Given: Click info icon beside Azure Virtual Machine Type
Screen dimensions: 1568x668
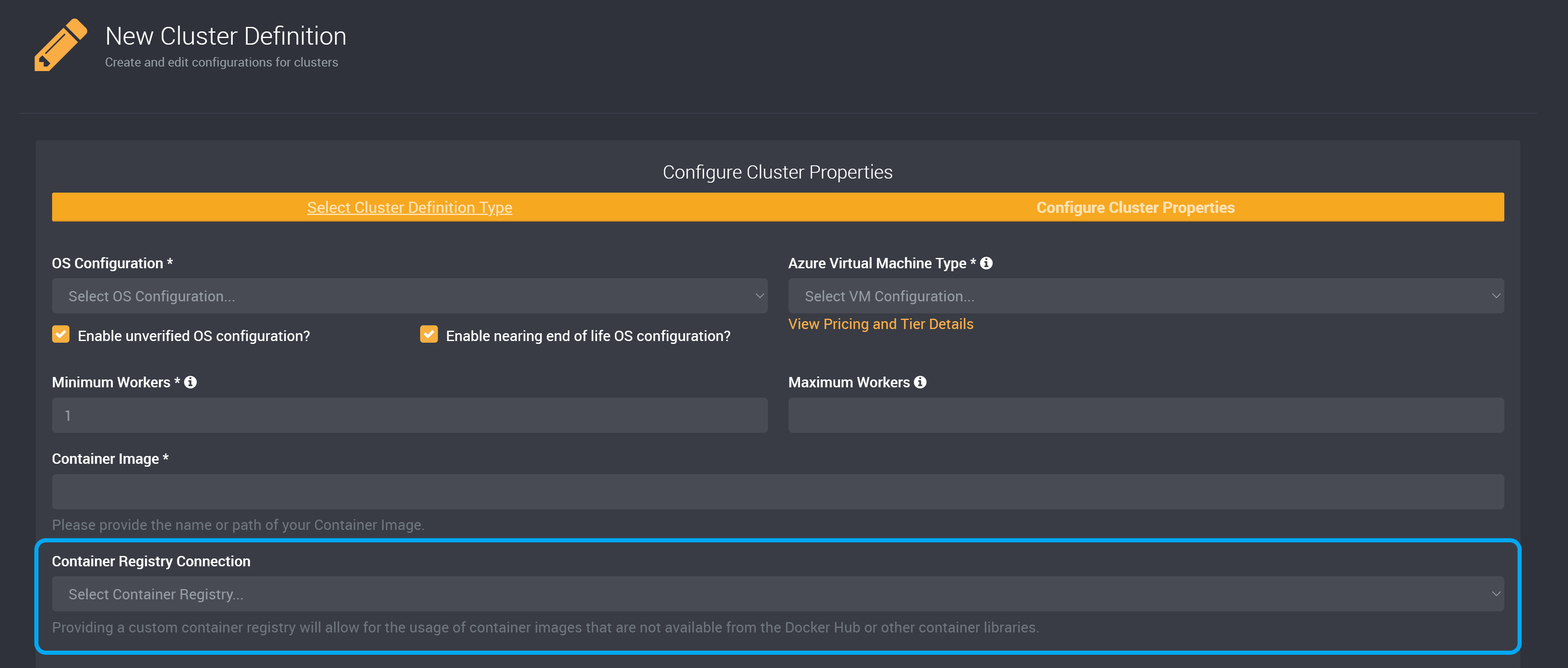Looking at the screenshot, I should click(986, 263).
